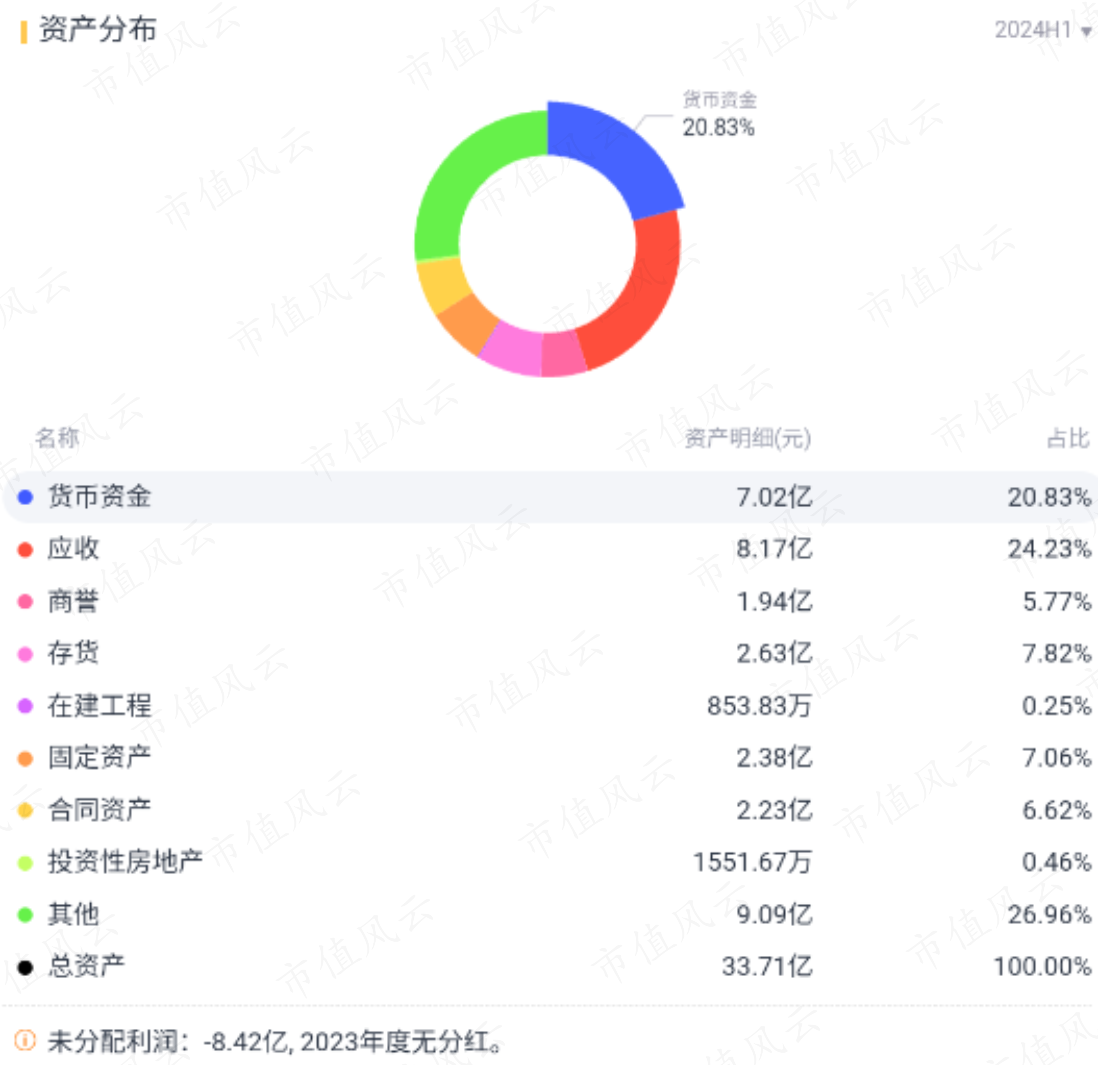Click the orange 固定资产 donut segment
Image resolution: width=1098 pixels, height=1065 pixels.
[467, 324]
